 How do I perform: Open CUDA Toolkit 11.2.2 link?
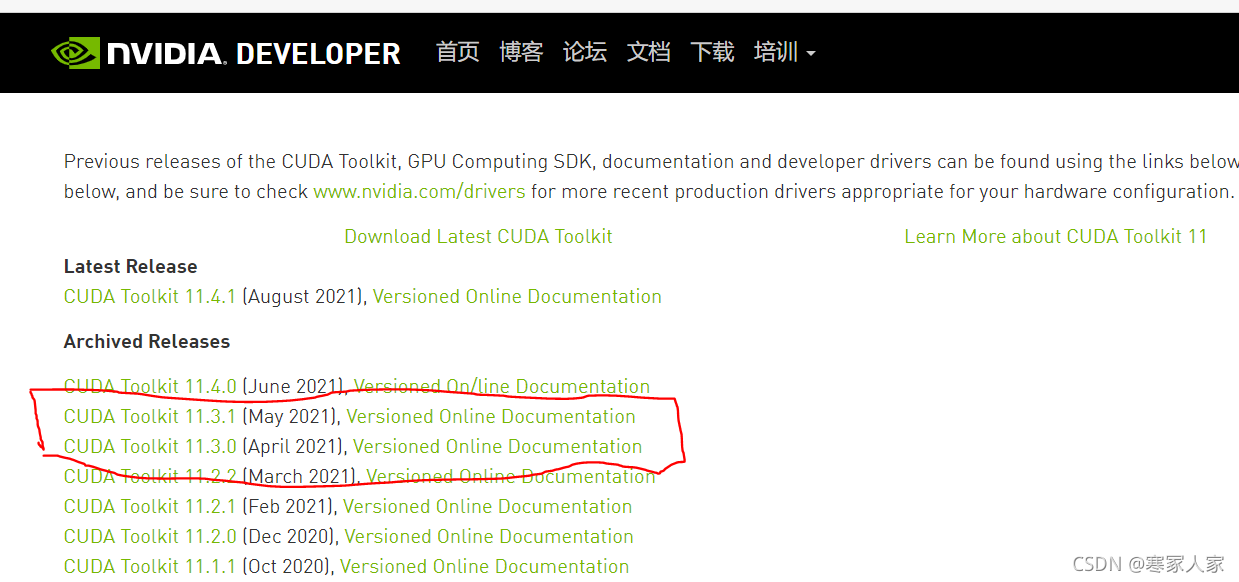150,476
